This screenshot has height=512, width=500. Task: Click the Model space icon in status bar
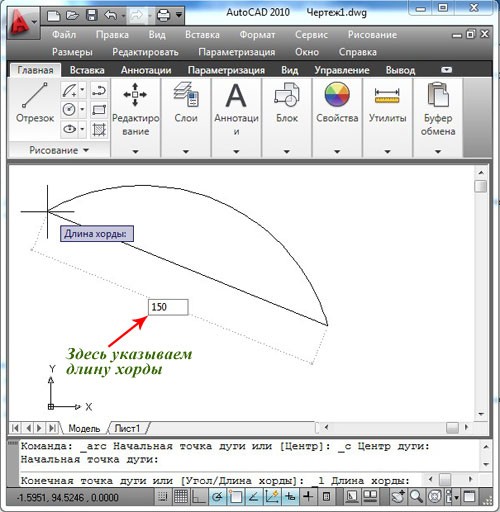coord(351,497)
